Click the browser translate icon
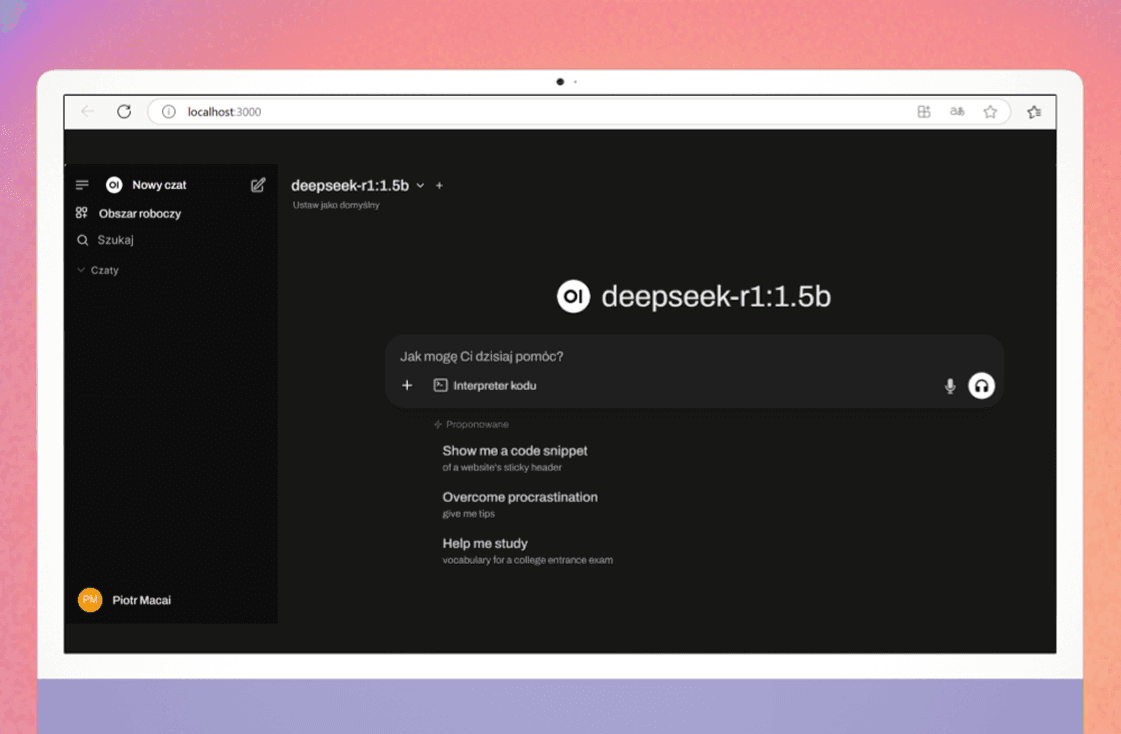Image resolution: width=1121 pixels, height=734 pixels. tap(957, 112)
